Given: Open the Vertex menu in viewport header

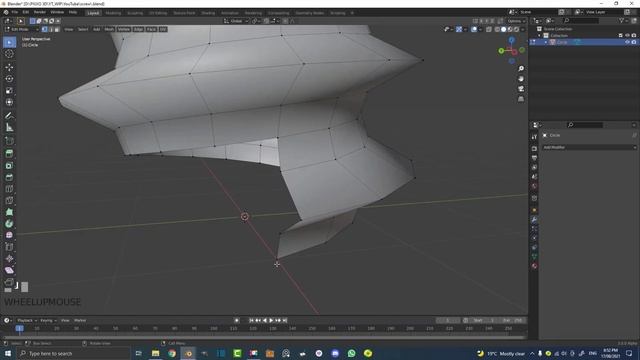Looking at the screenshot, I should point(124,29).
